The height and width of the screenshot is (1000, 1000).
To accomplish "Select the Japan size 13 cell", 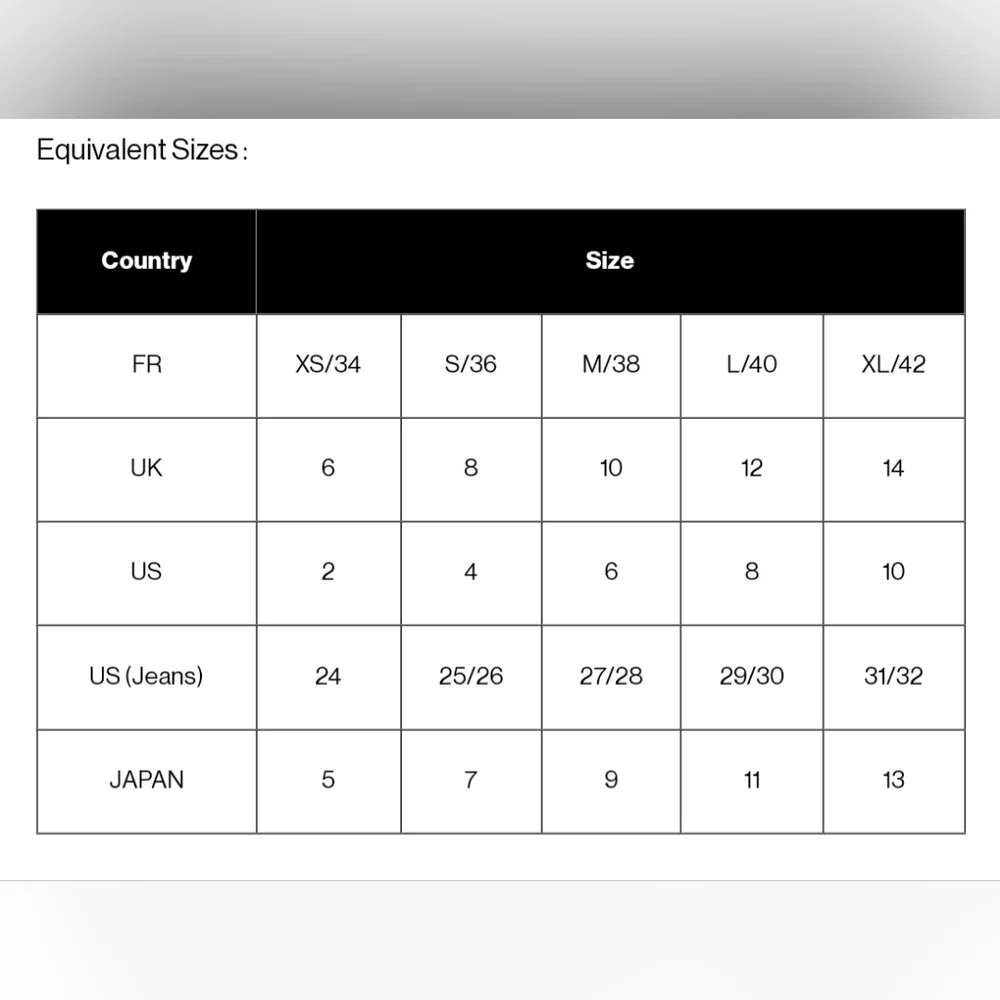I will pos(894,780).
